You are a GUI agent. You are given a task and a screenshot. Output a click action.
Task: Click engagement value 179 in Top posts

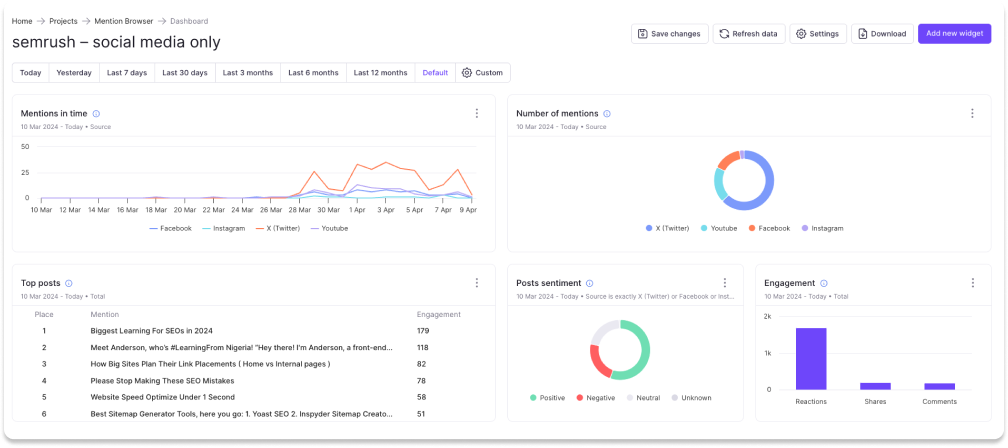coord(423,331)
